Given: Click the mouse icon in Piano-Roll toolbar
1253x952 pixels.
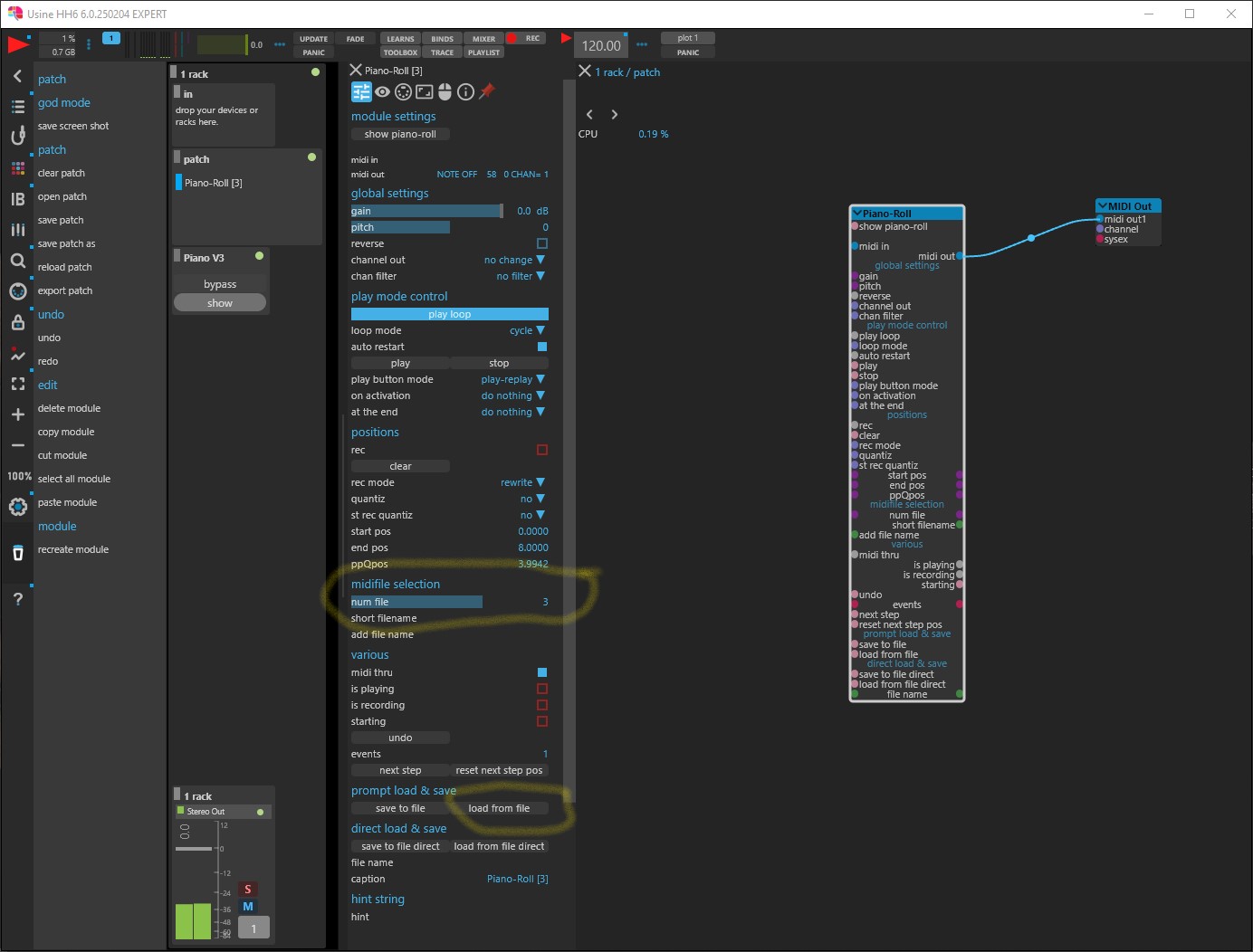Looking at the screenshot, I should point(445,91).
